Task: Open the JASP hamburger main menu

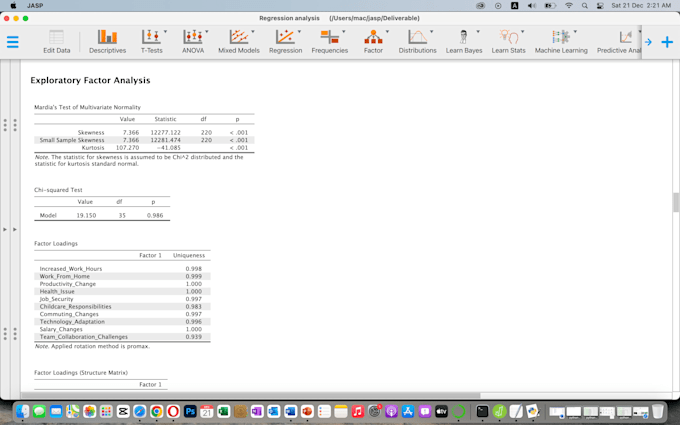Action: [x=13, y=42]
